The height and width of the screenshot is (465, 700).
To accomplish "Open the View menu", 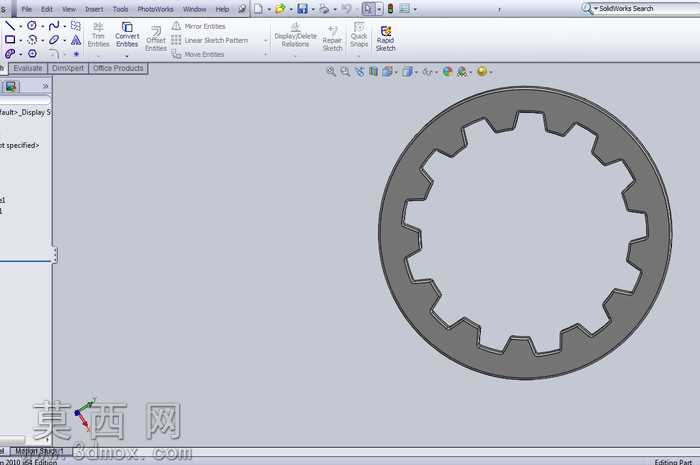I will click(69, 9).
